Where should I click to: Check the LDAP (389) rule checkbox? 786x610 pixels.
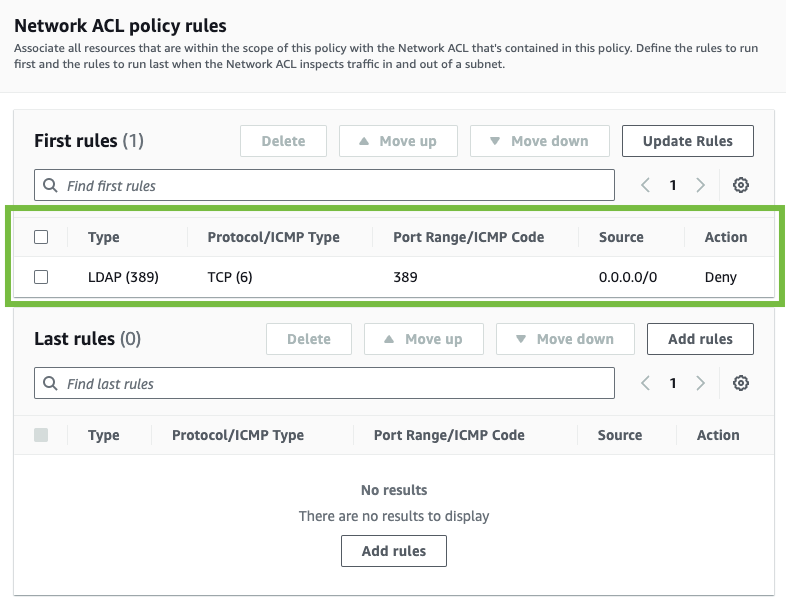pyautogui.click(x=41, y=277)
